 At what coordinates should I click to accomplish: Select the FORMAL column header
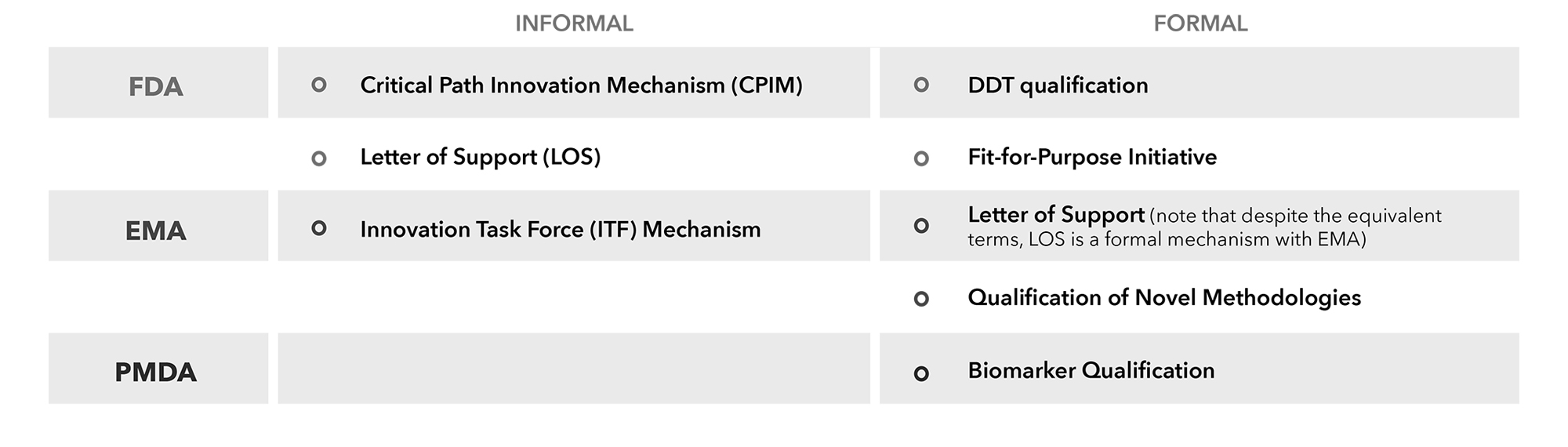(1200, 24)
